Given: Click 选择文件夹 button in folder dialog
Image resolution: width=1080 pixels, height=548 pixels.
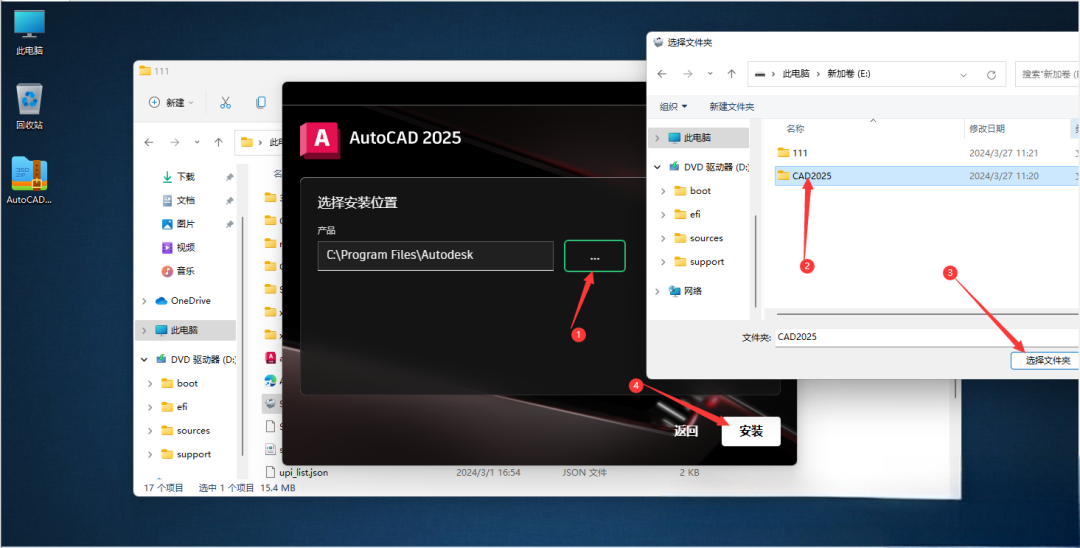Looking at the screenshot, I should click(x=1046, y=360).
